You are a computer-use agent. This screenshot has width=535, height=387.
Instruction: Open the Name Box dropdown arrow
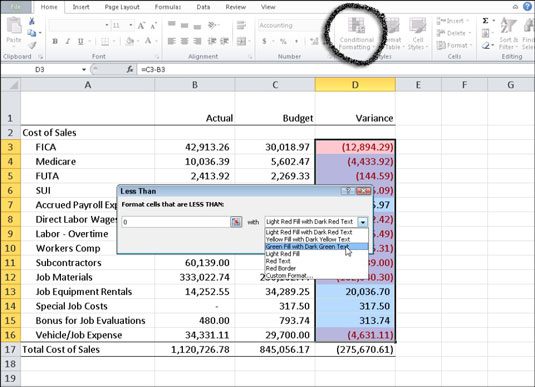click(84, 70)
